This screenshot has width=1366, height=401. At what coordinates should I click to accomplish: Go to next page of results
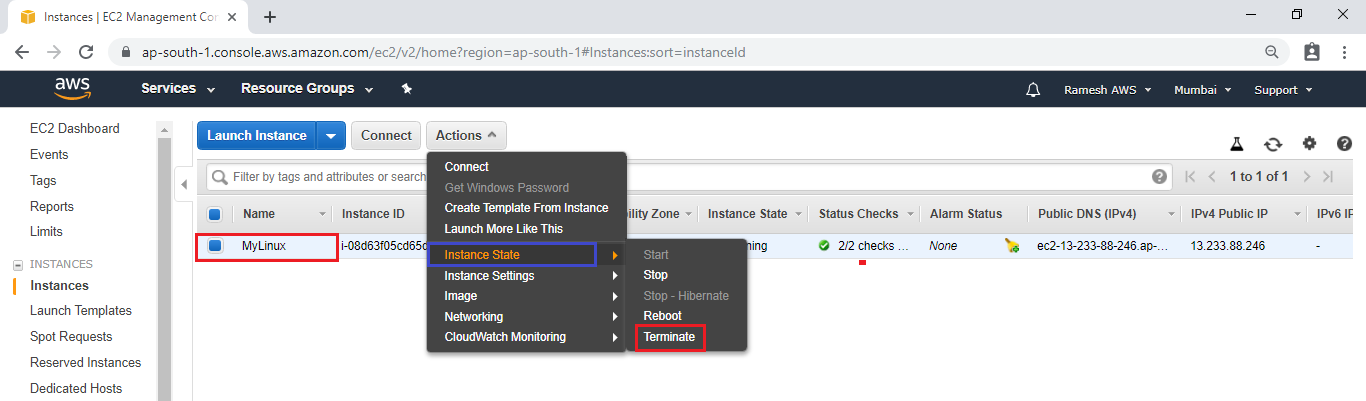1306,177
